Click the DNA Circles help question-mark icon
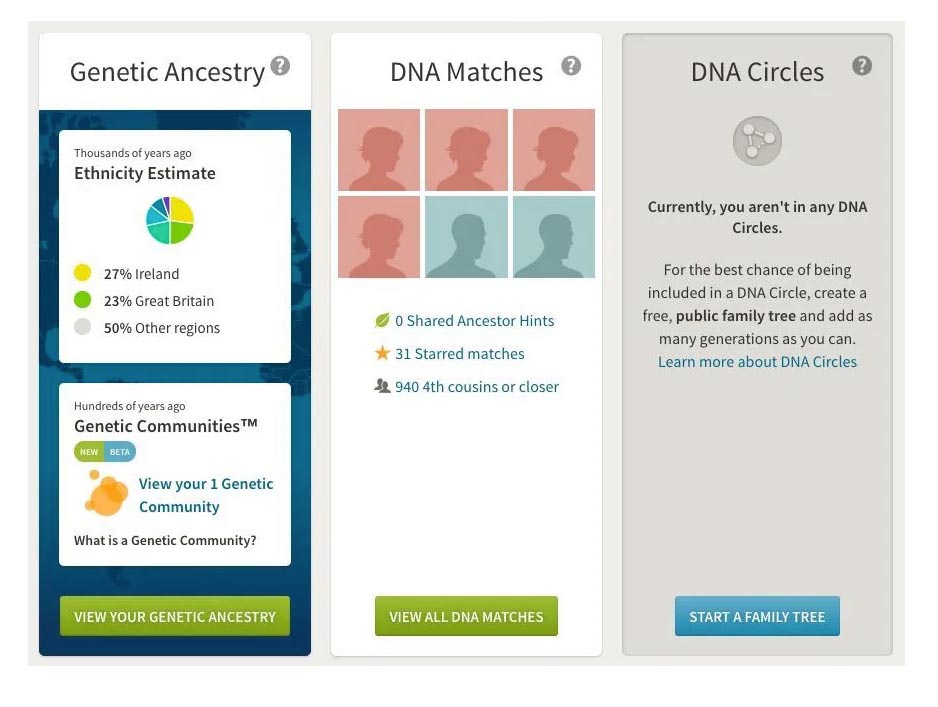The height and width of the screenshot is (707, 938). (861, 65)
